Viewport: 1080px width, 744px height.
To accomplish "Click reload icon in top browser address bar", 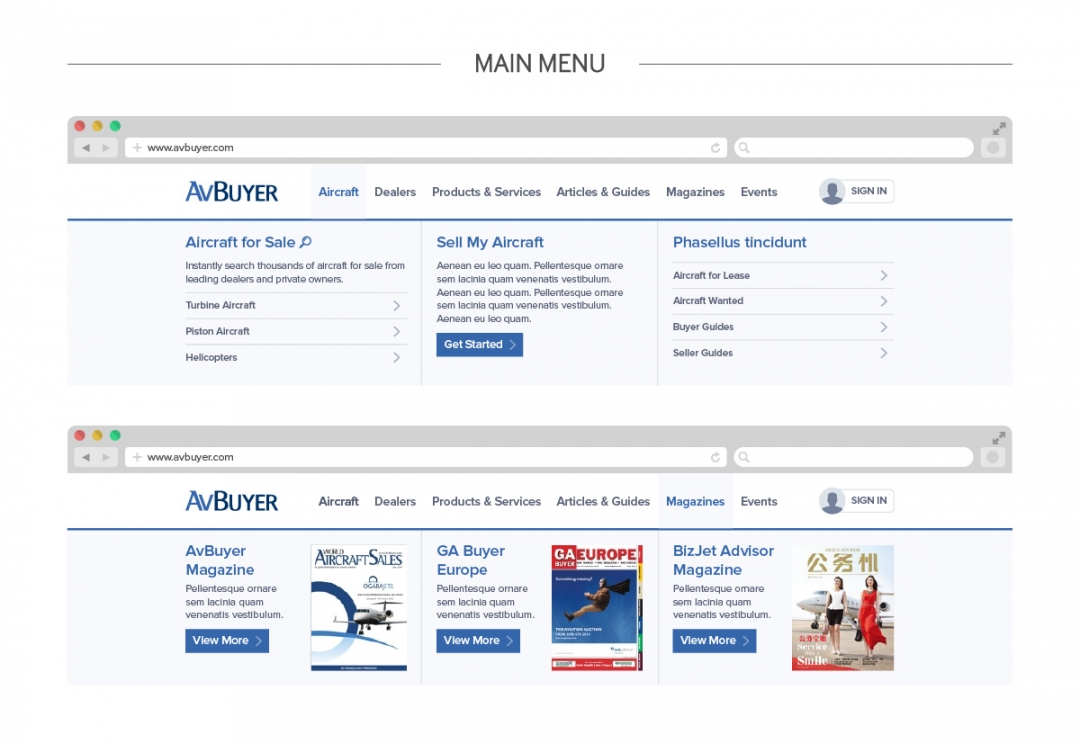I will coord(715,147).
